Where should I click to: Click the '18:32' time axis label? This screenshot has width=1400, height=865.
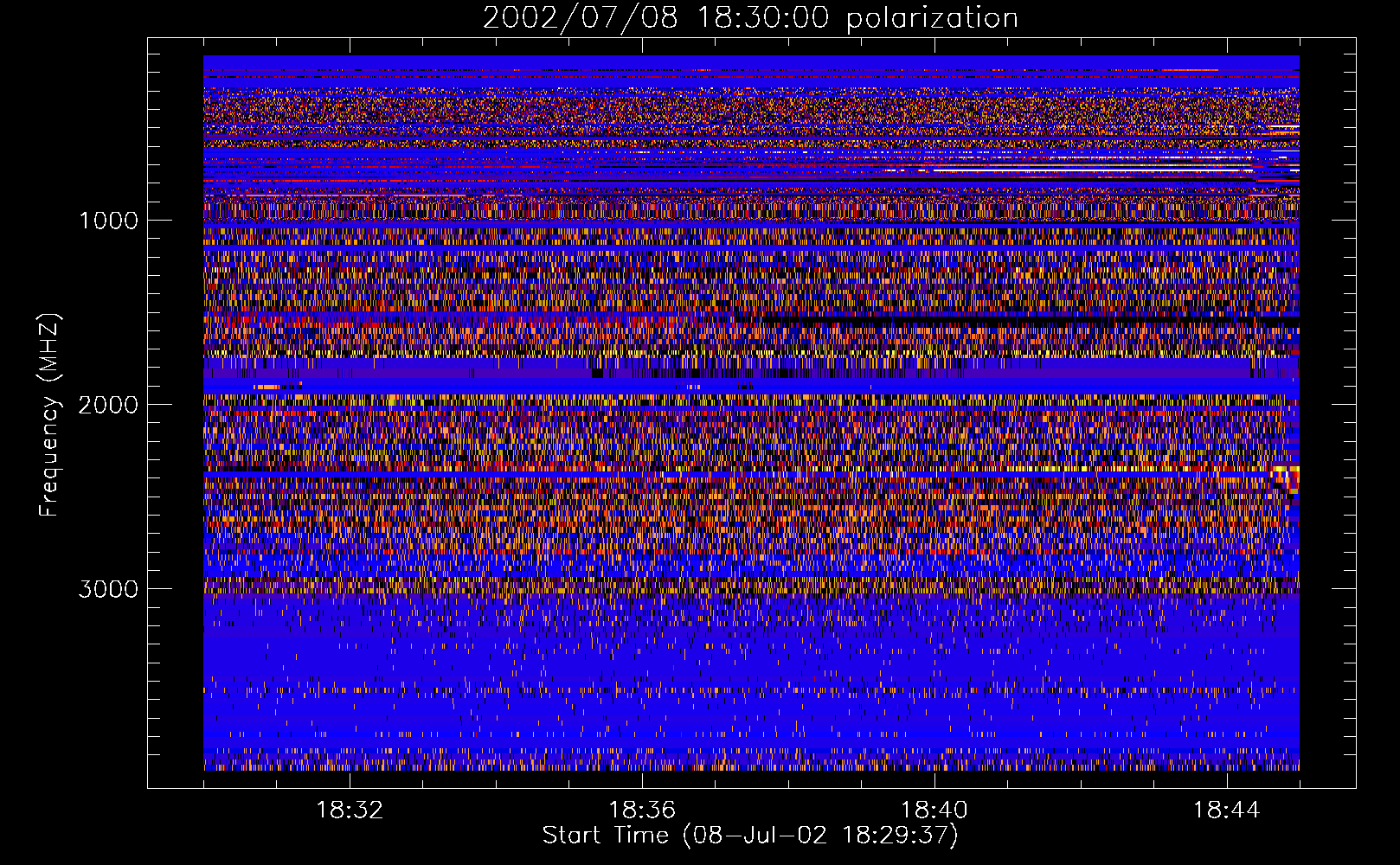350,811
